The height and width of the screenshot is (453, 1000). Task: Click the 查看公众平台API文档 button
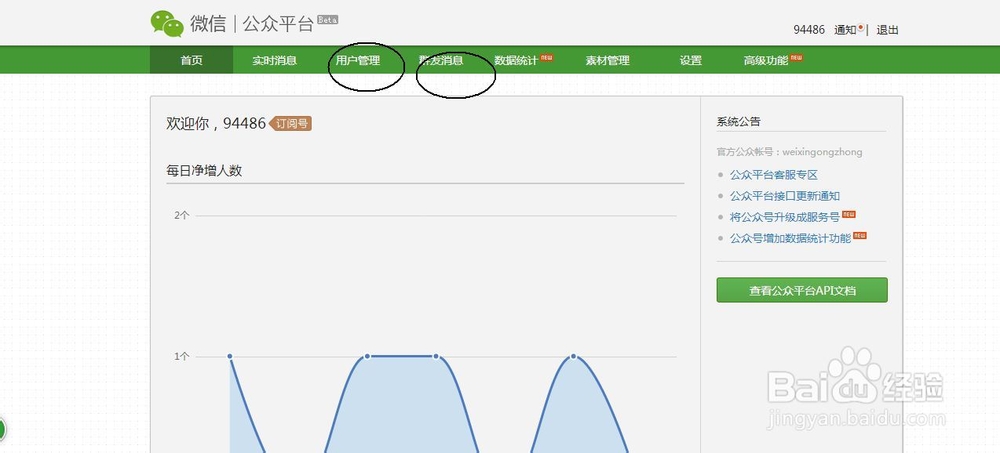pos(802,290)
